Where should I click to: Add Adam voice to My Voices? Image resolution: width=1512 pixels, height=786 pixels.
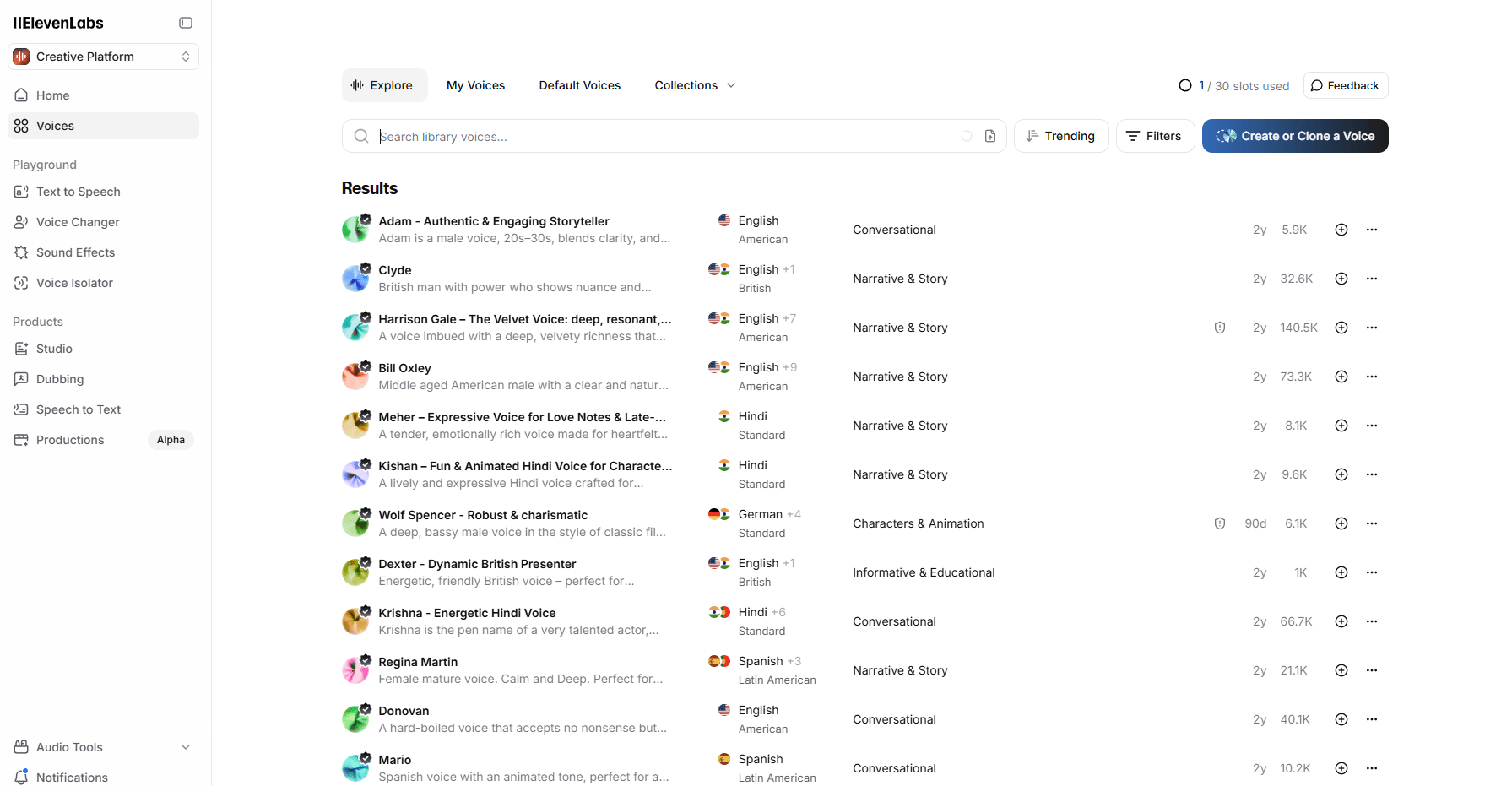(x=1341, y=230)
